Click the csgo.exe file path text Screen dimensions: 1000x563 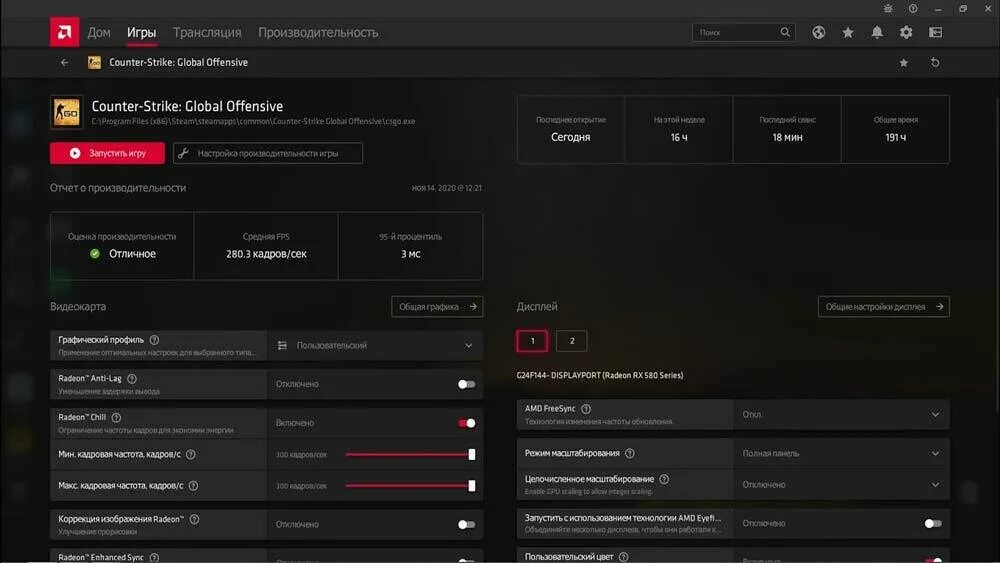(x=253, y=121)
